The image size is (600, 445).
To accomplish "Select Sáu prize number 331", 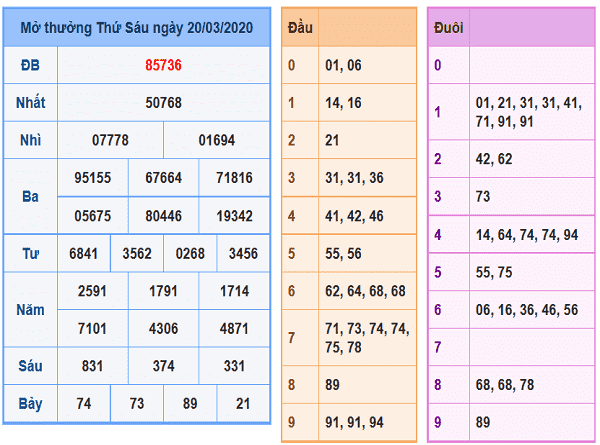I will [x=234, y=366].
